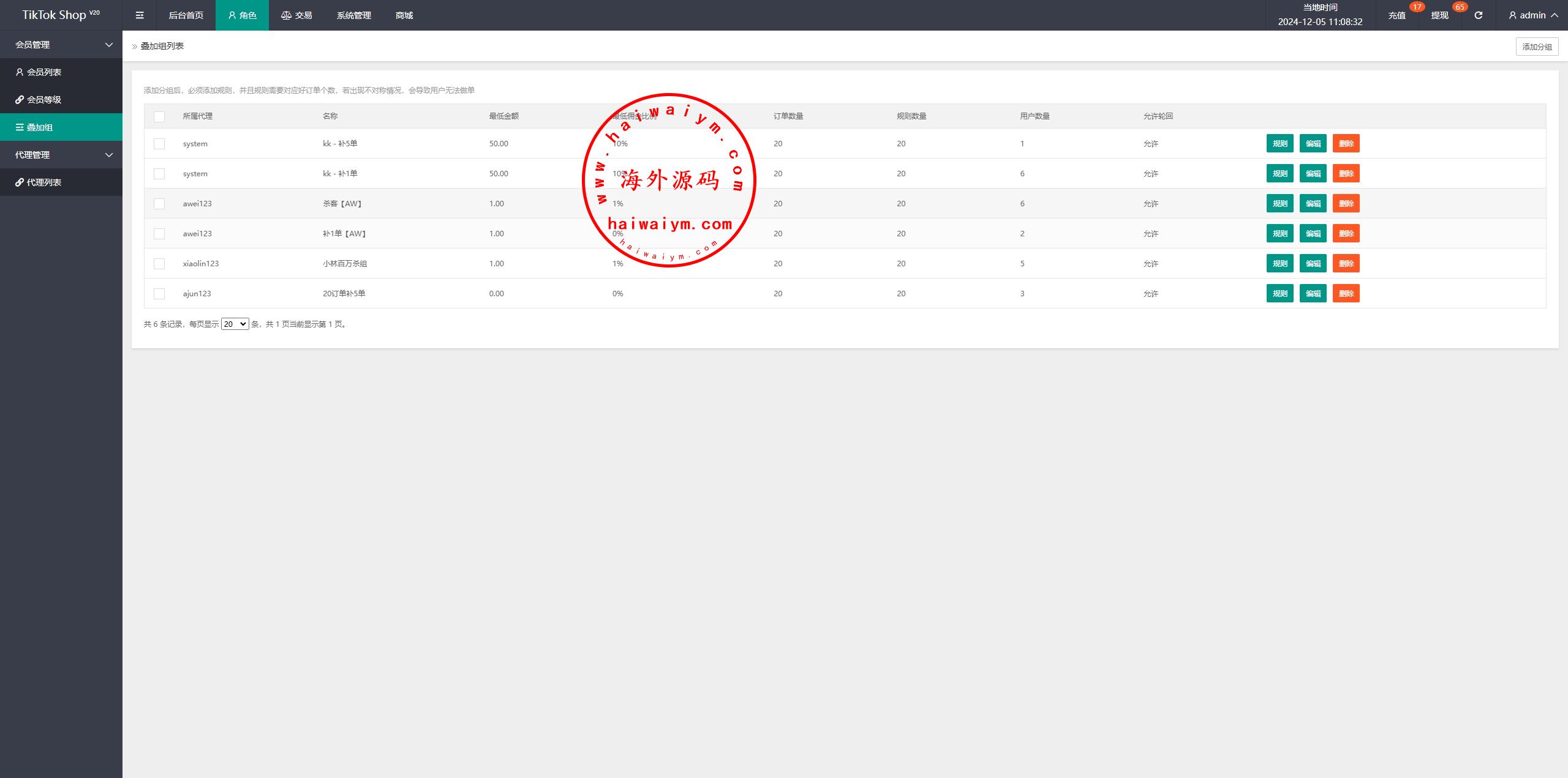Open 会员等级 in the sidebar
Viewport: 1568px width, 778px height.
(44, 100)
